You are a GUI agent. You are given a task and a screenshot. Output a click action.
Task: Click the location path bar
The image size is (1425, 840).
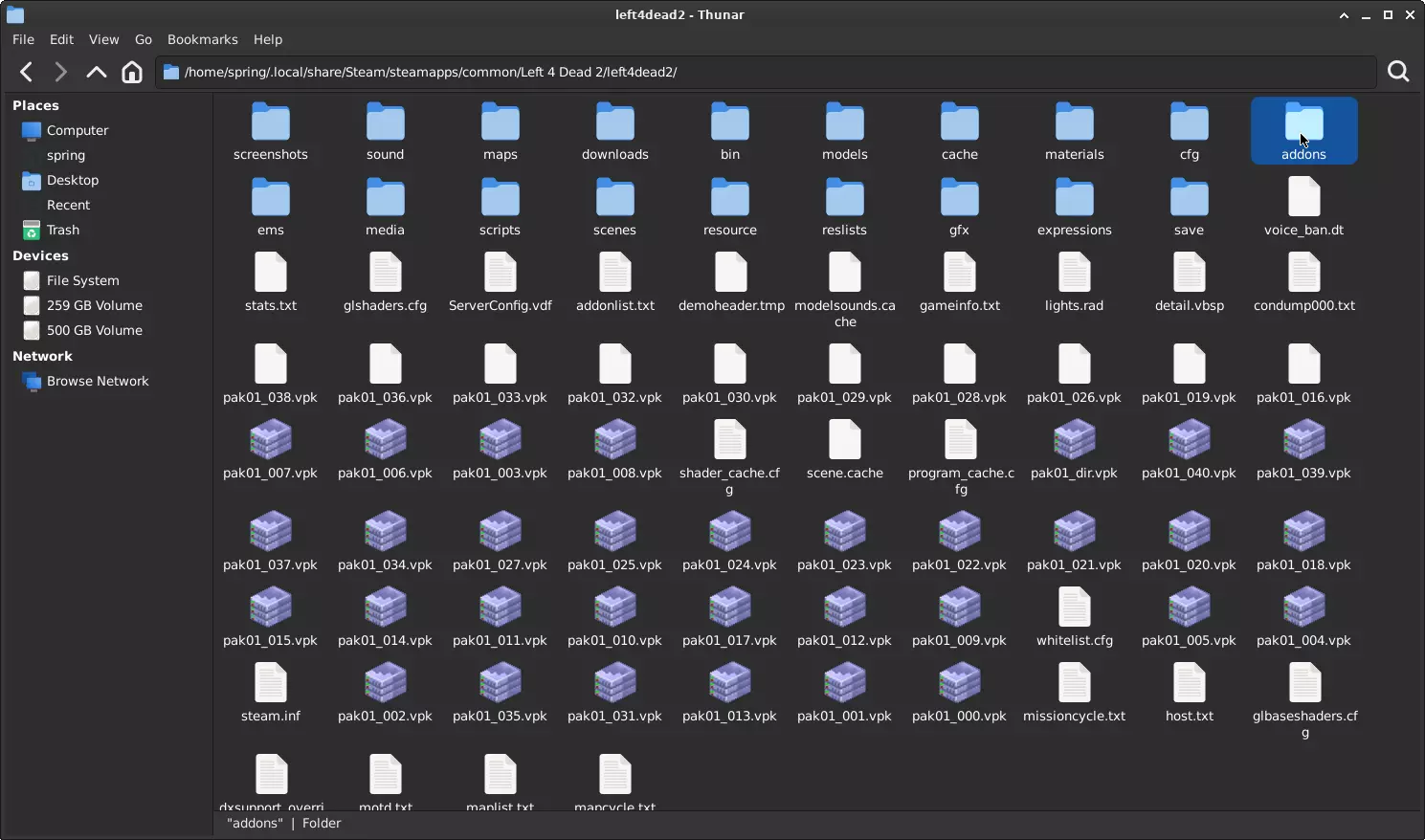[x=766, y=72]
